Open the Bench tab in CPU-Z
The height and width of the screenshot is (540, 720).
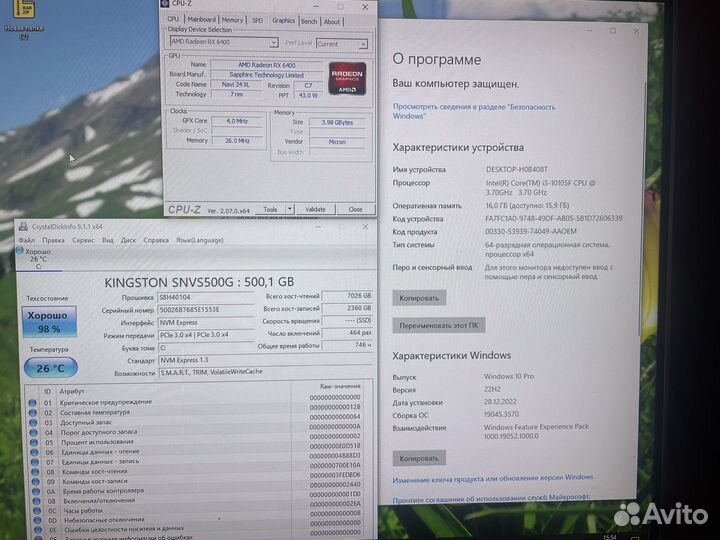pos(309,21)
